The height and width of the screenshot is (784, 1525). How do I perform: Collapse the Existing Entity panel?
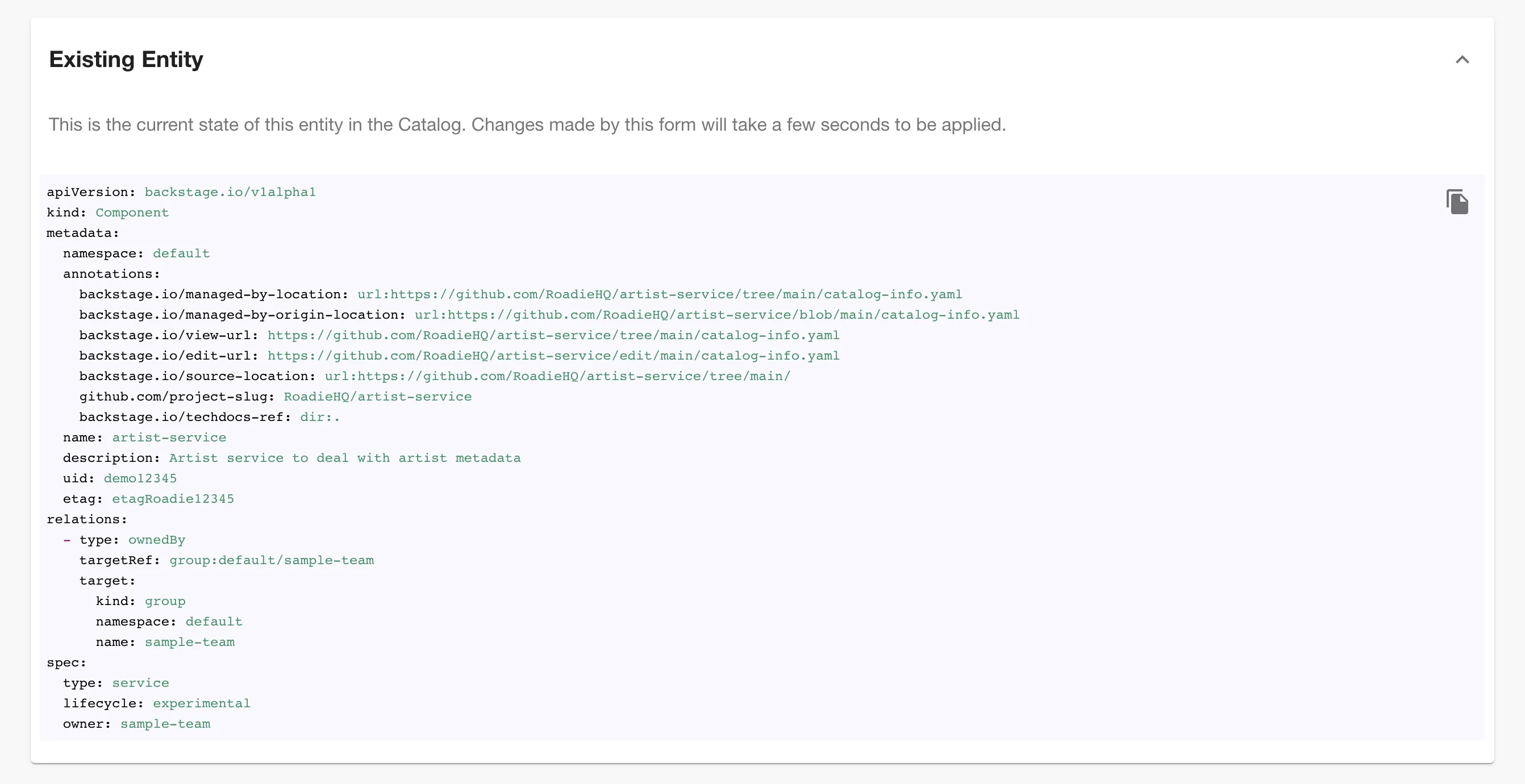click(x=1462, y=60)
